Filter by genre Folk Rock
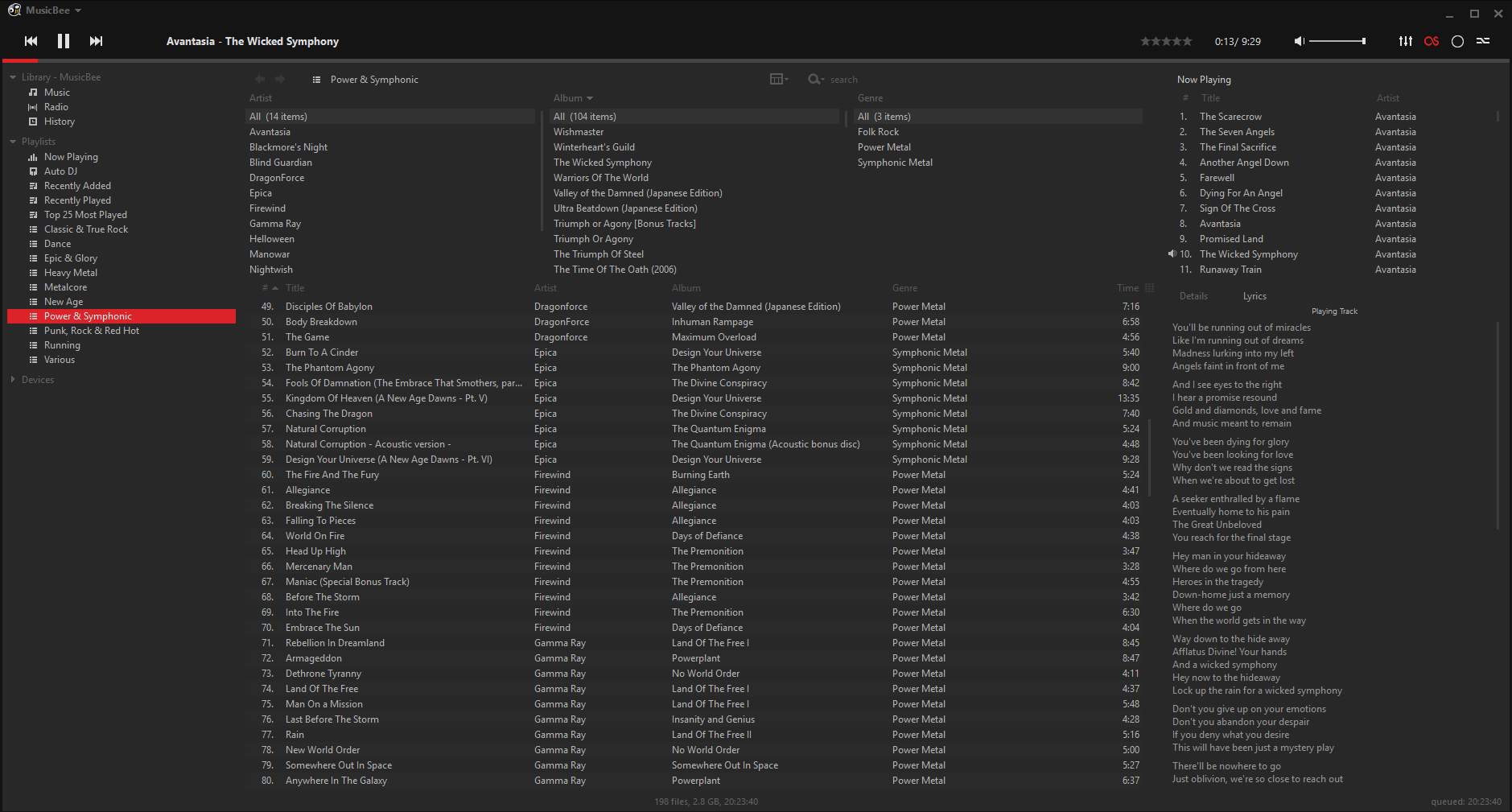Viewport: 1512px width, 812px height. pos(878,132)
